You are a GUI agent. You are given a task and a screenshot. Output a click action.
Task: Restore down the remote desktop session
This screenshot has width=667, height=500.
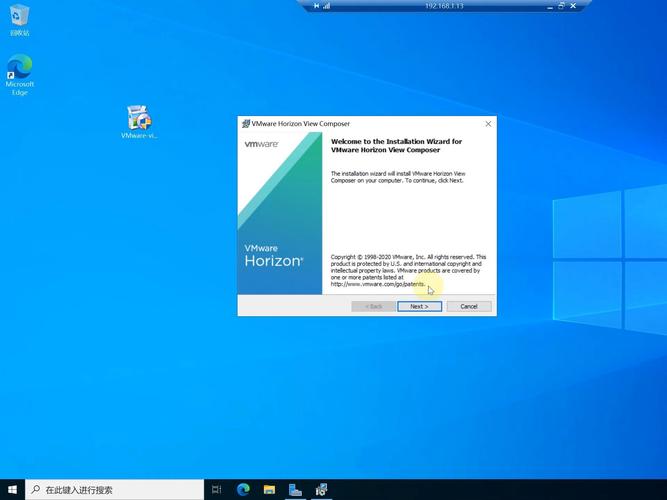562,6
